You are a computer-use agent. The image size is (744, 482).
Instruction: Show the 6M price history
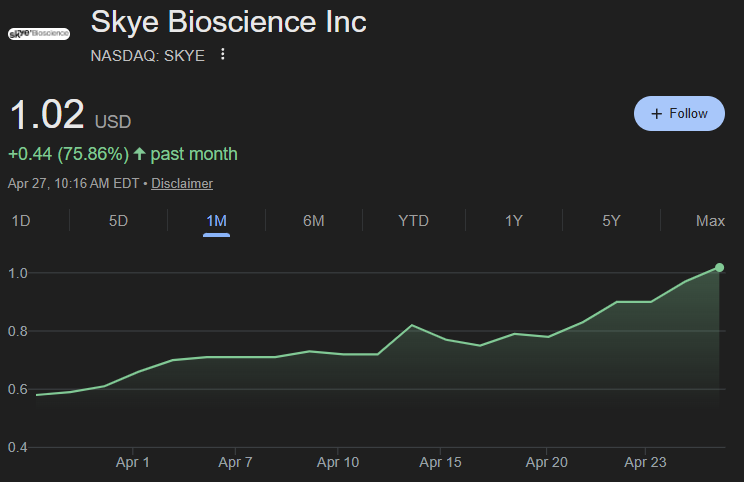pyautogui.click(x=314, y=221)
